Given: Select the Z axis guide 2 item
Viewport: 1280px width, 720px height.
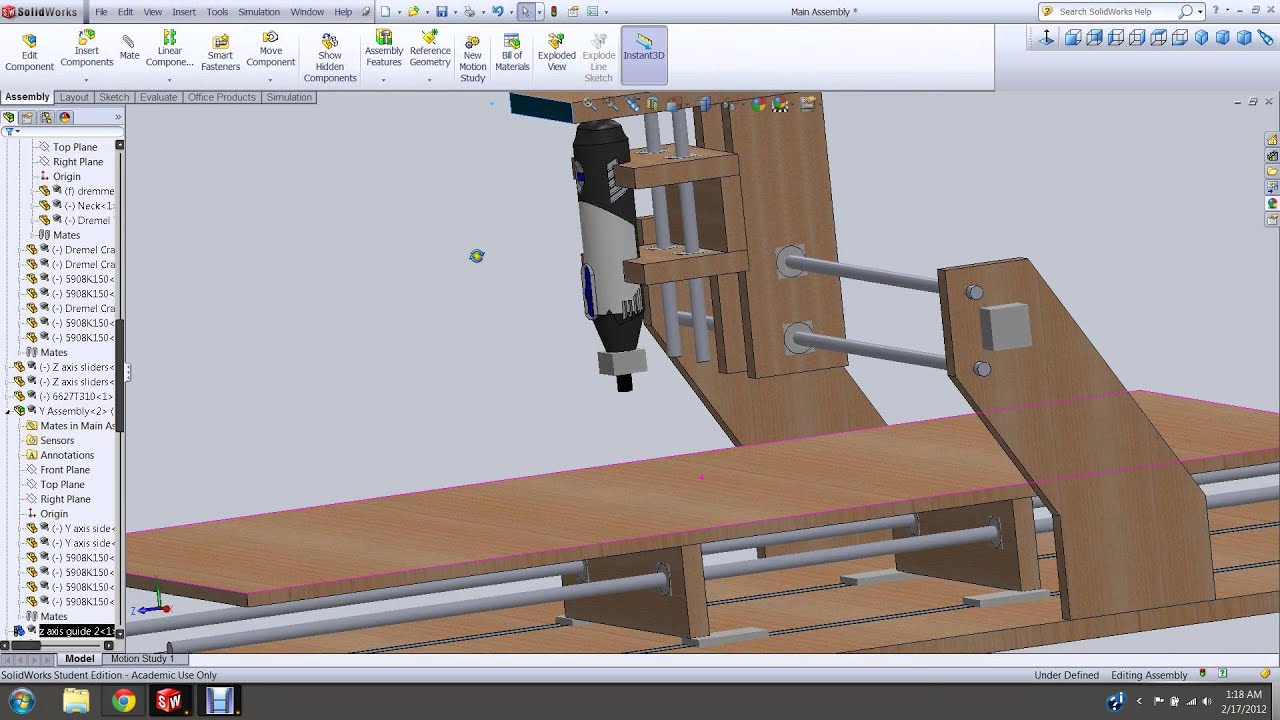Looking at the screenshot, I should [x=76, y=631].
